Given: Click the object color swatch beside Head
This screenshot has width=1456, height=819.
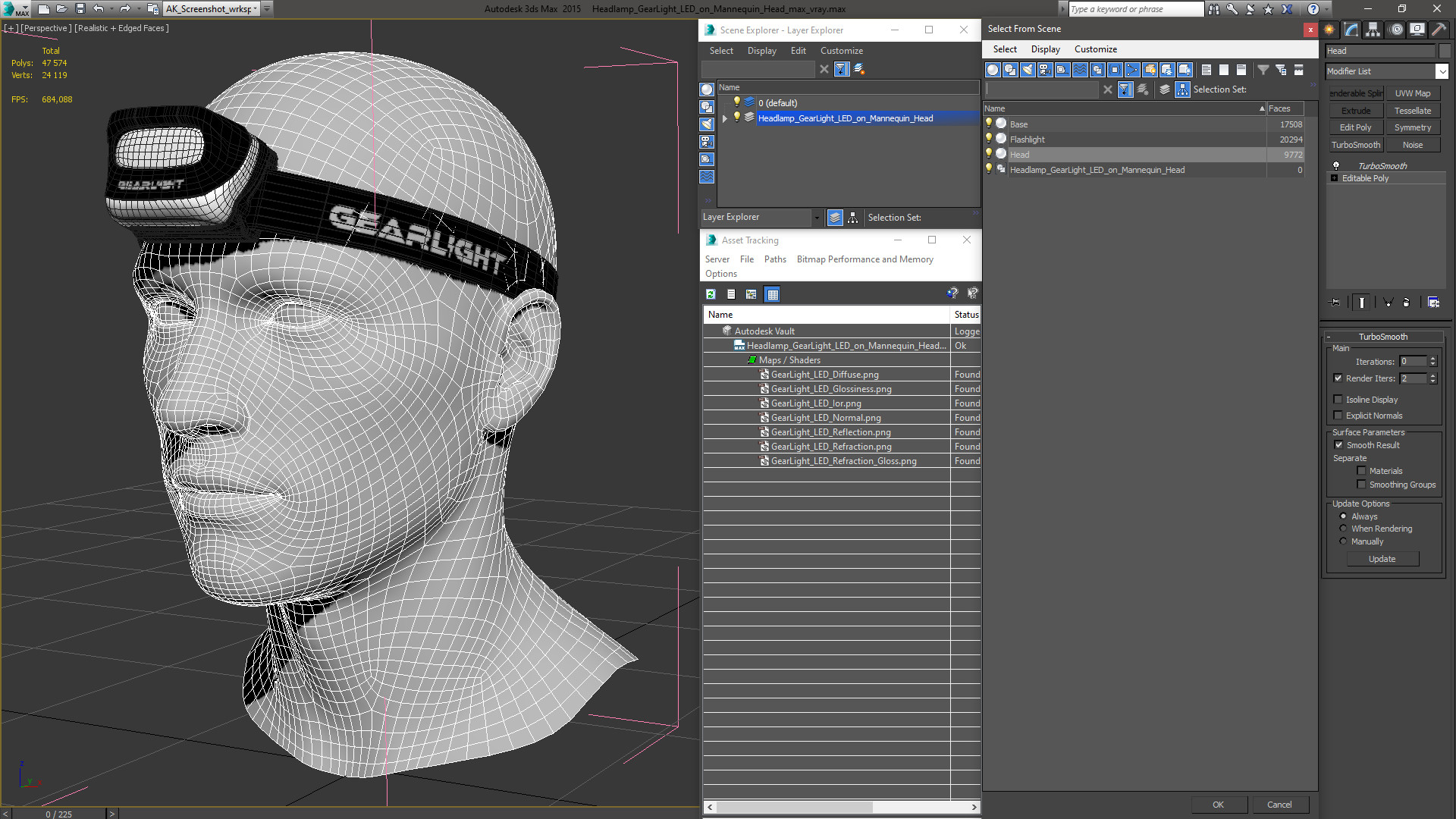Looking at the screenshot, I should click(1445, 51).
